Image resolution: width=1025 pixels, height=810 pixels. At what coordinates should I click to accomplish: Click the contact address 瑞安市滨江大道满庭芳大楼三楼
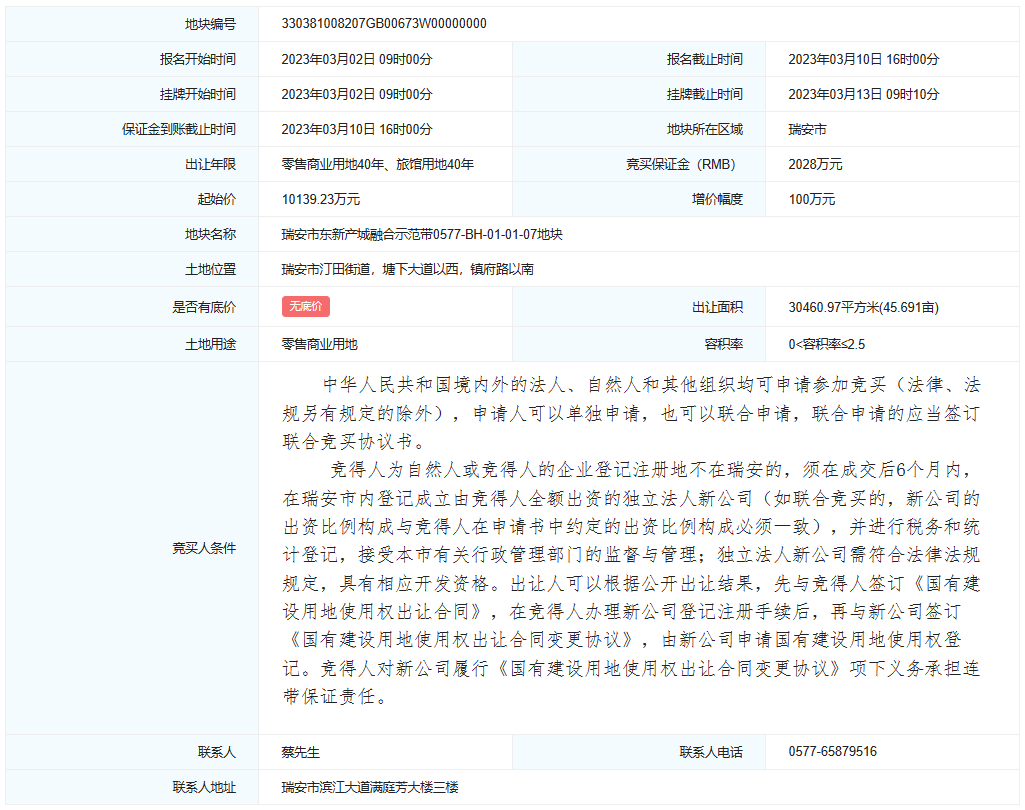370,788
